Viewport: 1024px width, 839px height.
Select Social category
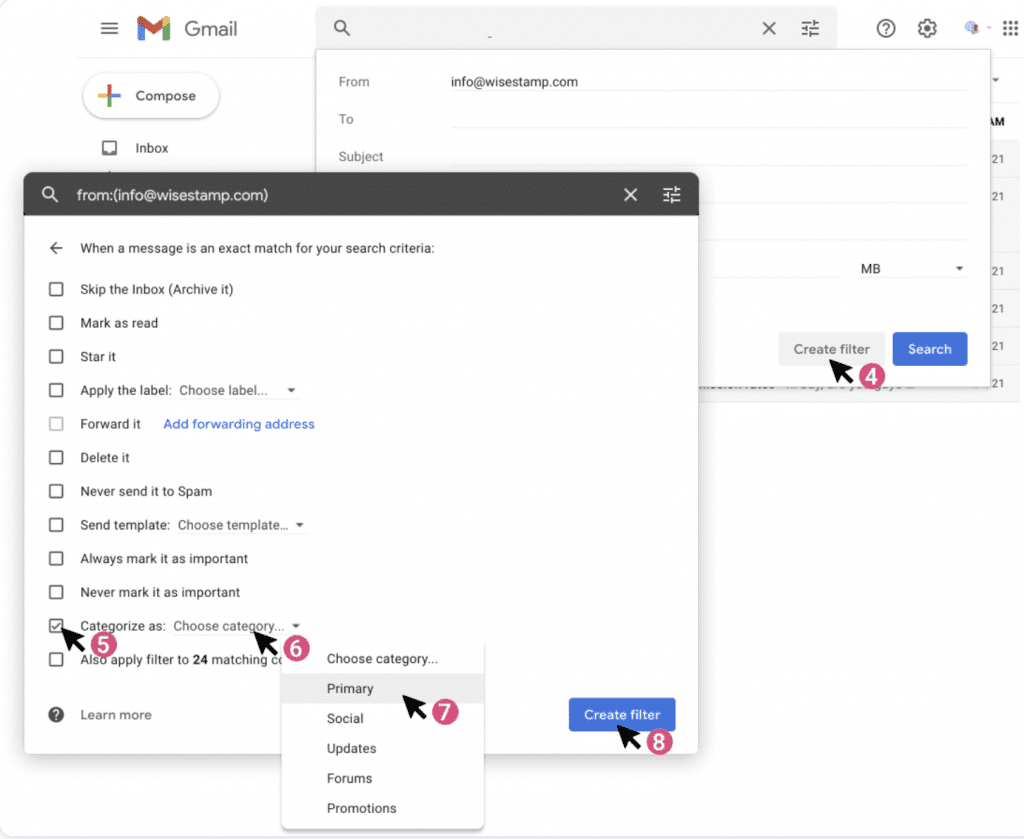(x=383, y=718)
